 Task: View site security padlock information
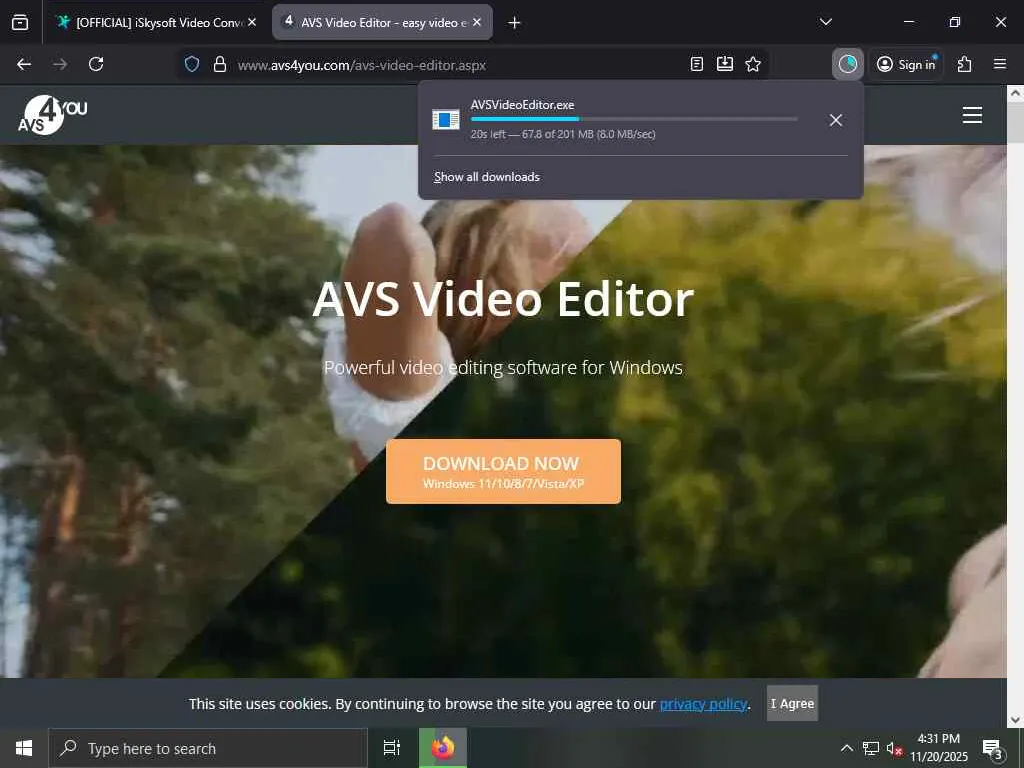pyautogui.click(x=220, y=64)
